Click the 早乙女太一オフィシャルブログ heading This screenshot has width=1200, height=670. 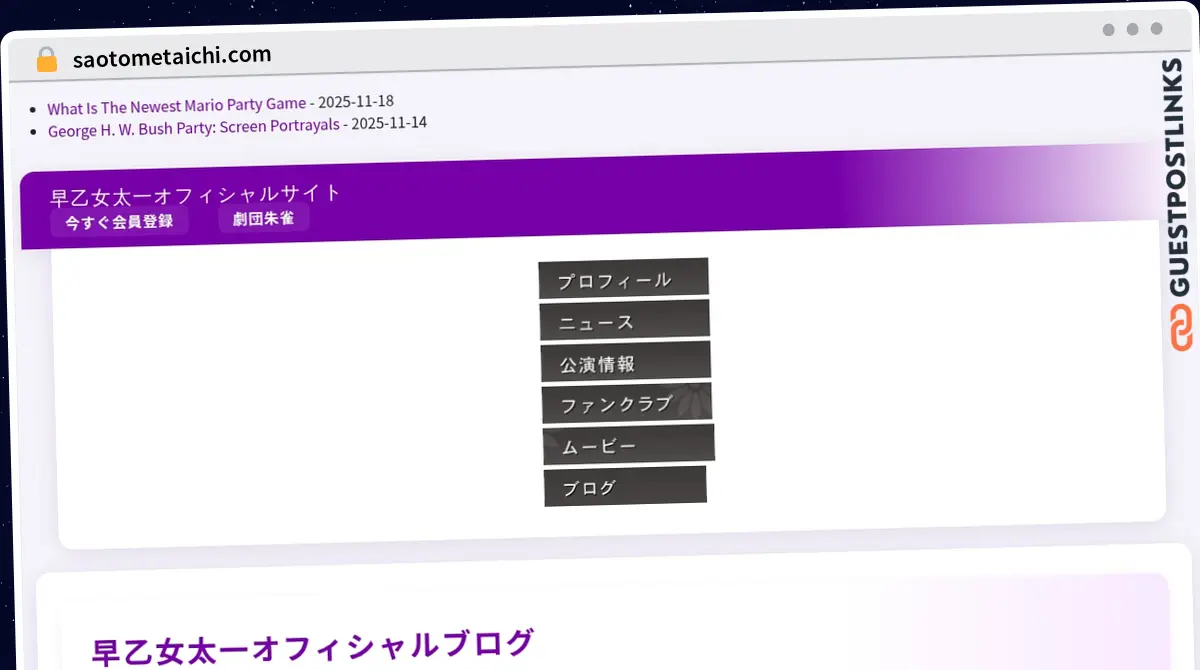313,646
